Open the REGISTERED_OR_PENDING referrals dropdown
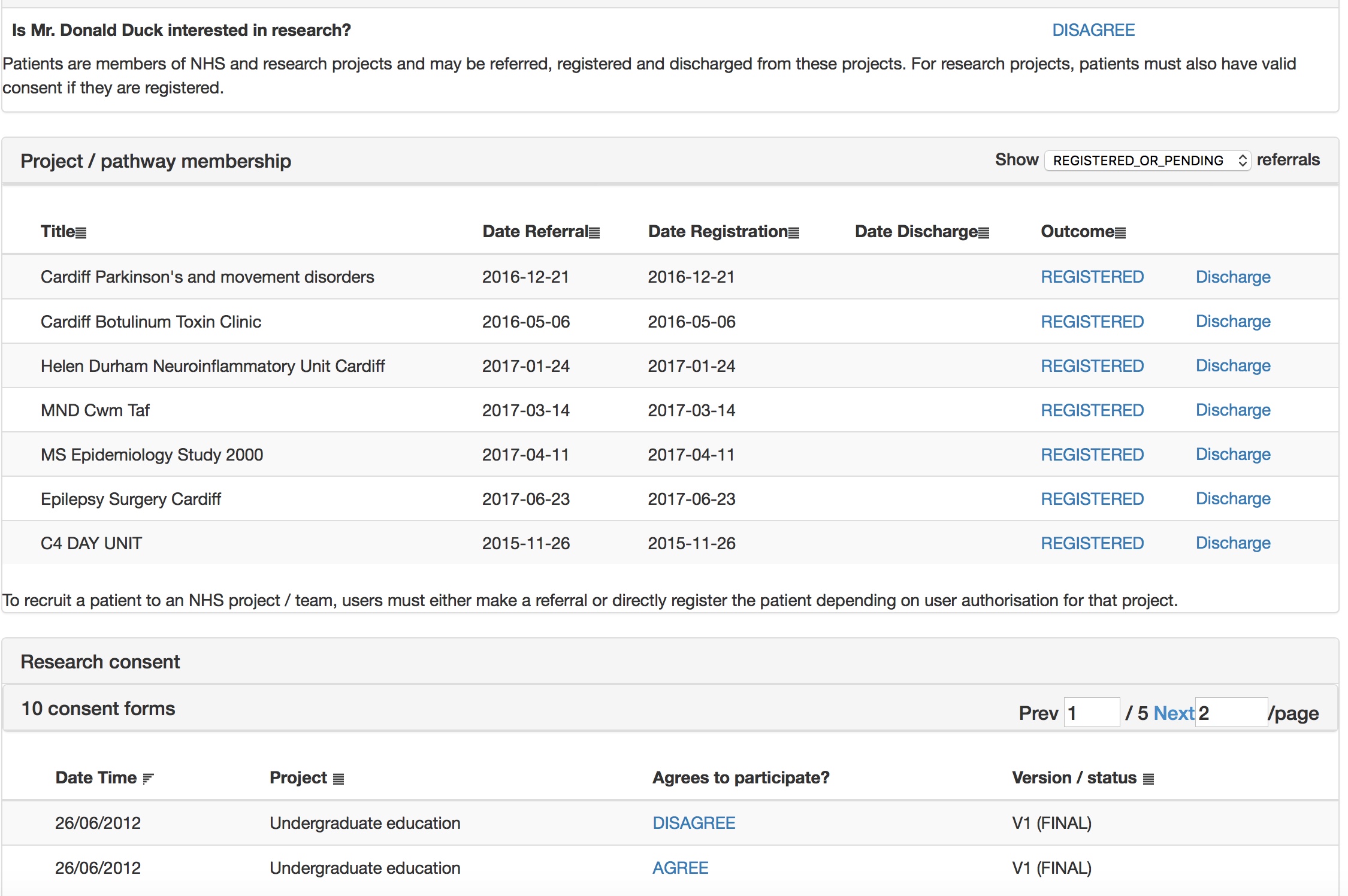 pos(1147,161)
